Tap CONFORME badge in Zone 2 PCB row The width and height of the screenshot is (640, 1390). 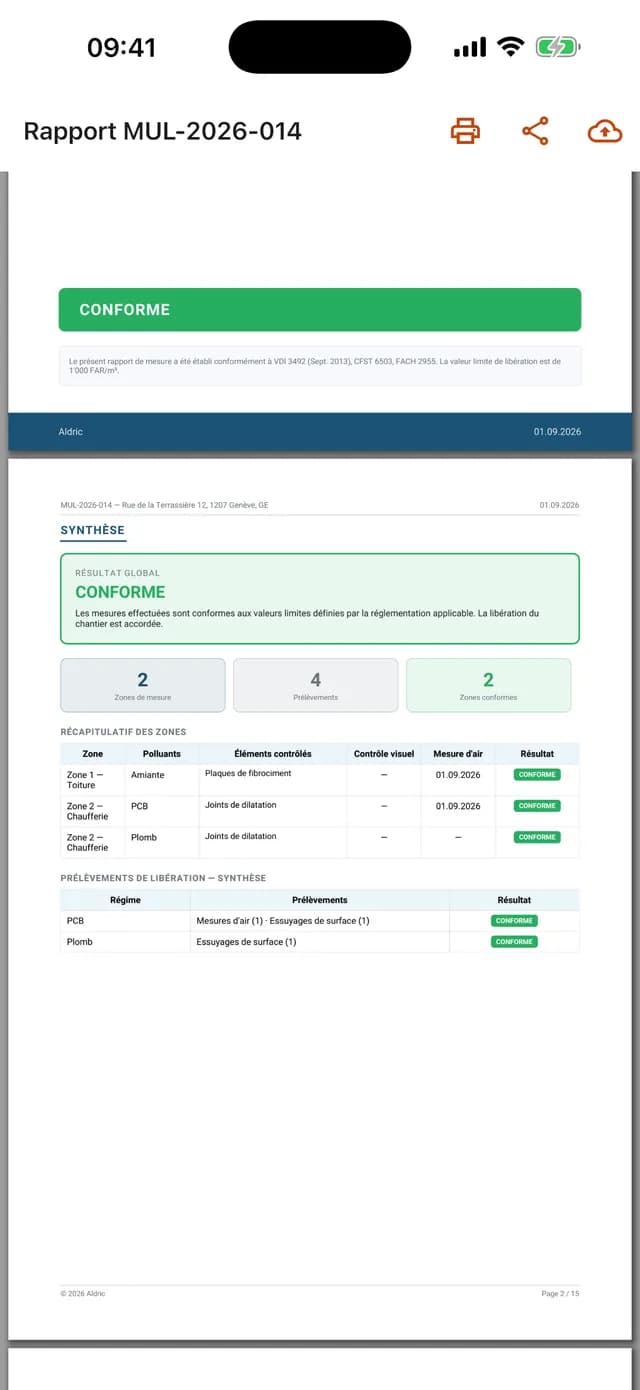(x=537, y=806)
